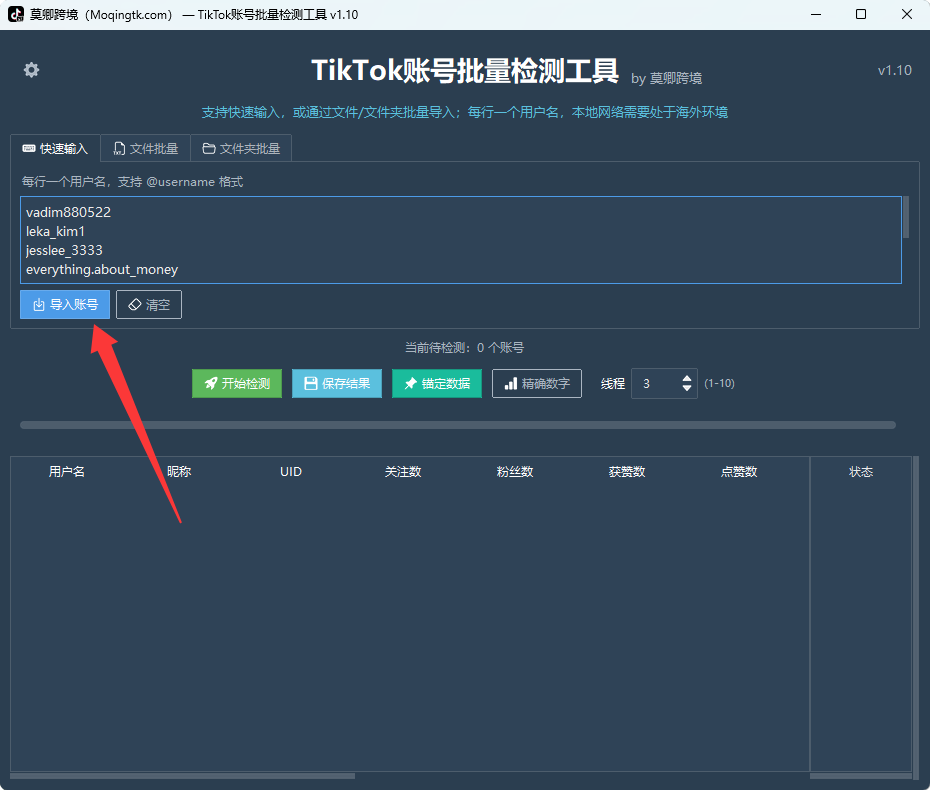Switch to the 文件批量 tab
Viewport: 930px width, 790px height.
point(146,148)
